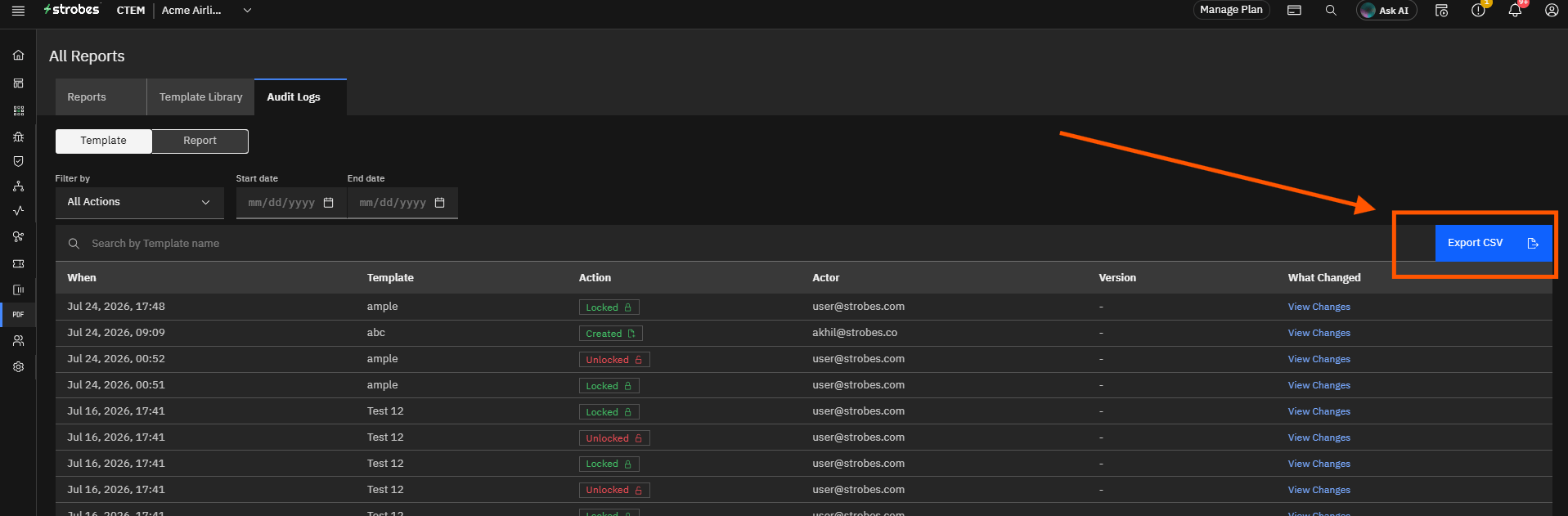Open the user profile avatar icon
1568x516 pixels.
[1552, 11]
